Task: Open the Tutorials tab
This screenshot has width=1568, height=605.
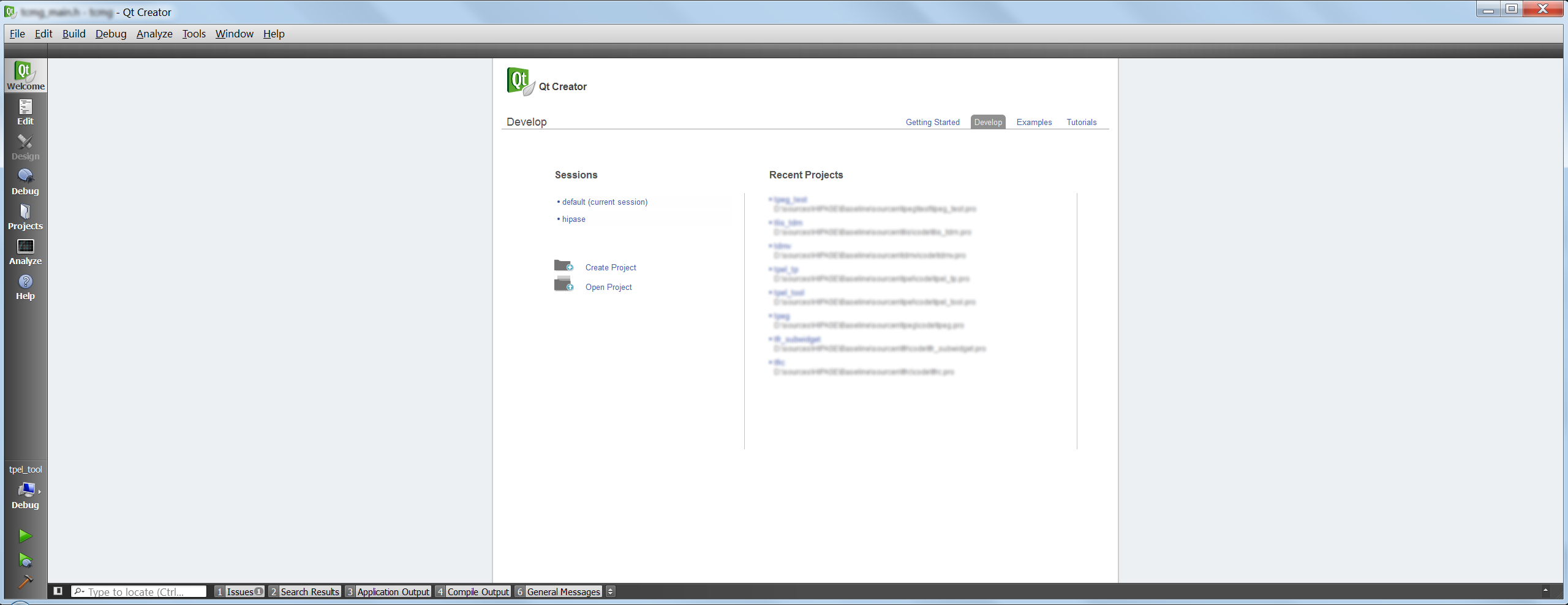Action: pos(1082,122)
